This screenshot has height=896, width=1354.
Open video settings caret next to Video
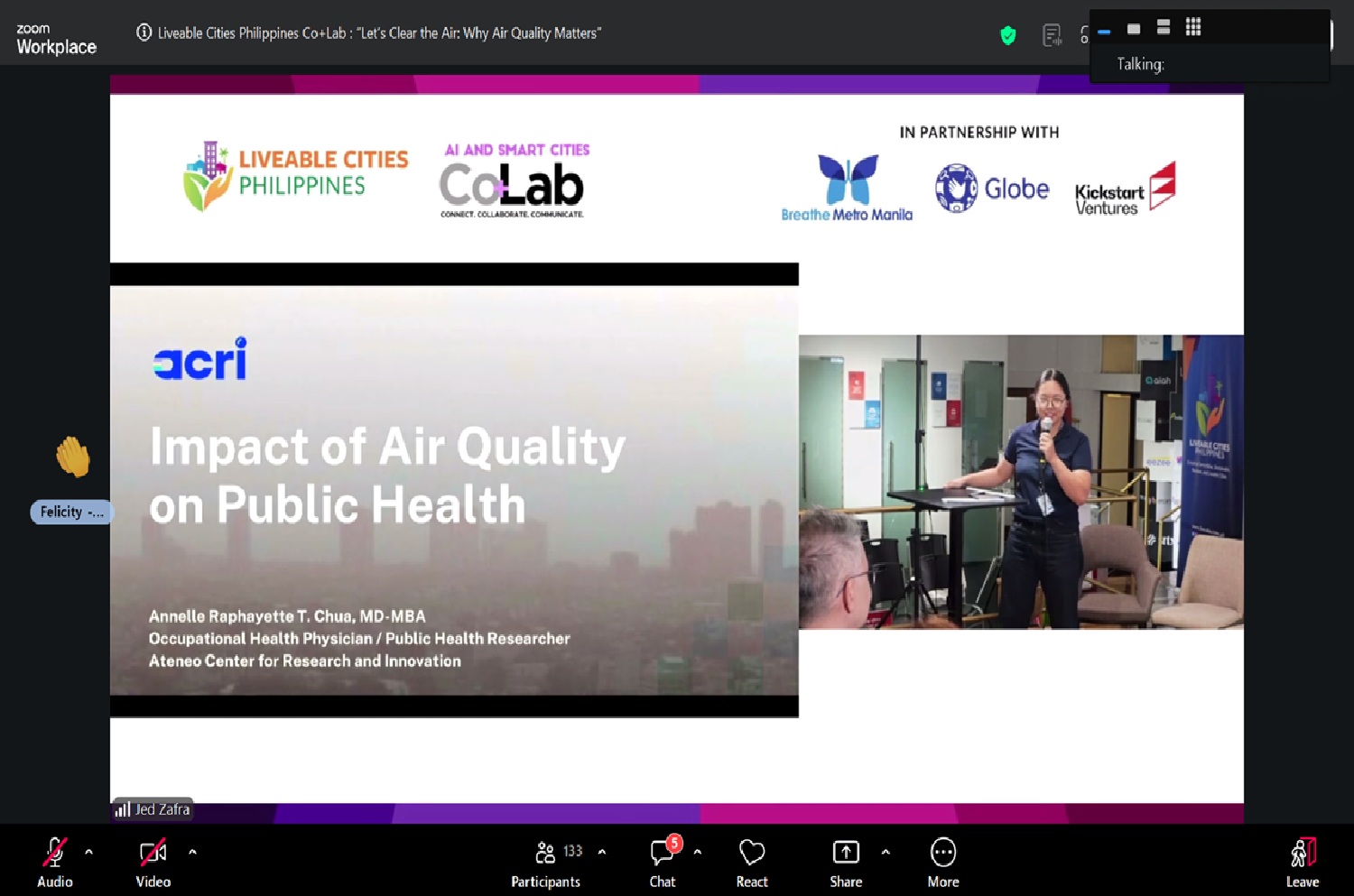[192, 851]
